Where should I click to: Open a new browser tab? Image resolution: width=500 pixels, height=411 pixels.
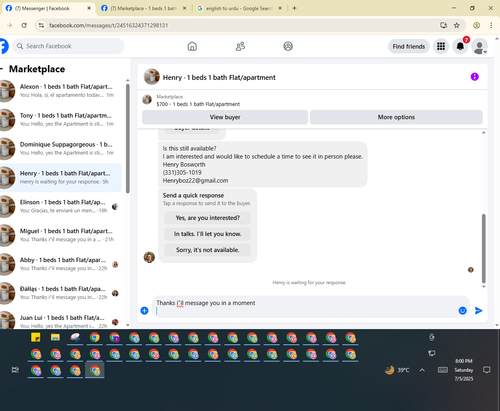[294, 8]
